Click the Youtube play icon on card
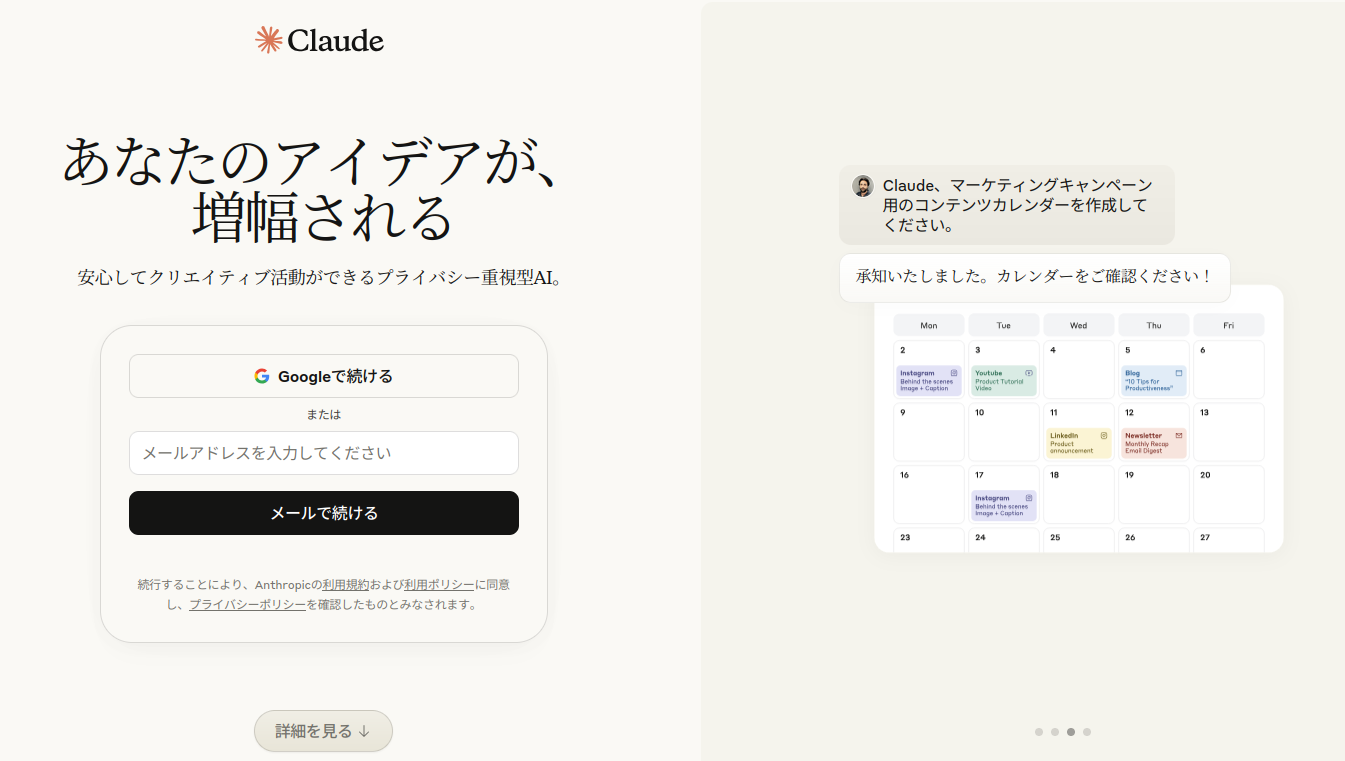Image resolution: width=1345 pixels, height=761 pixels. click(x=1029, y=373)
